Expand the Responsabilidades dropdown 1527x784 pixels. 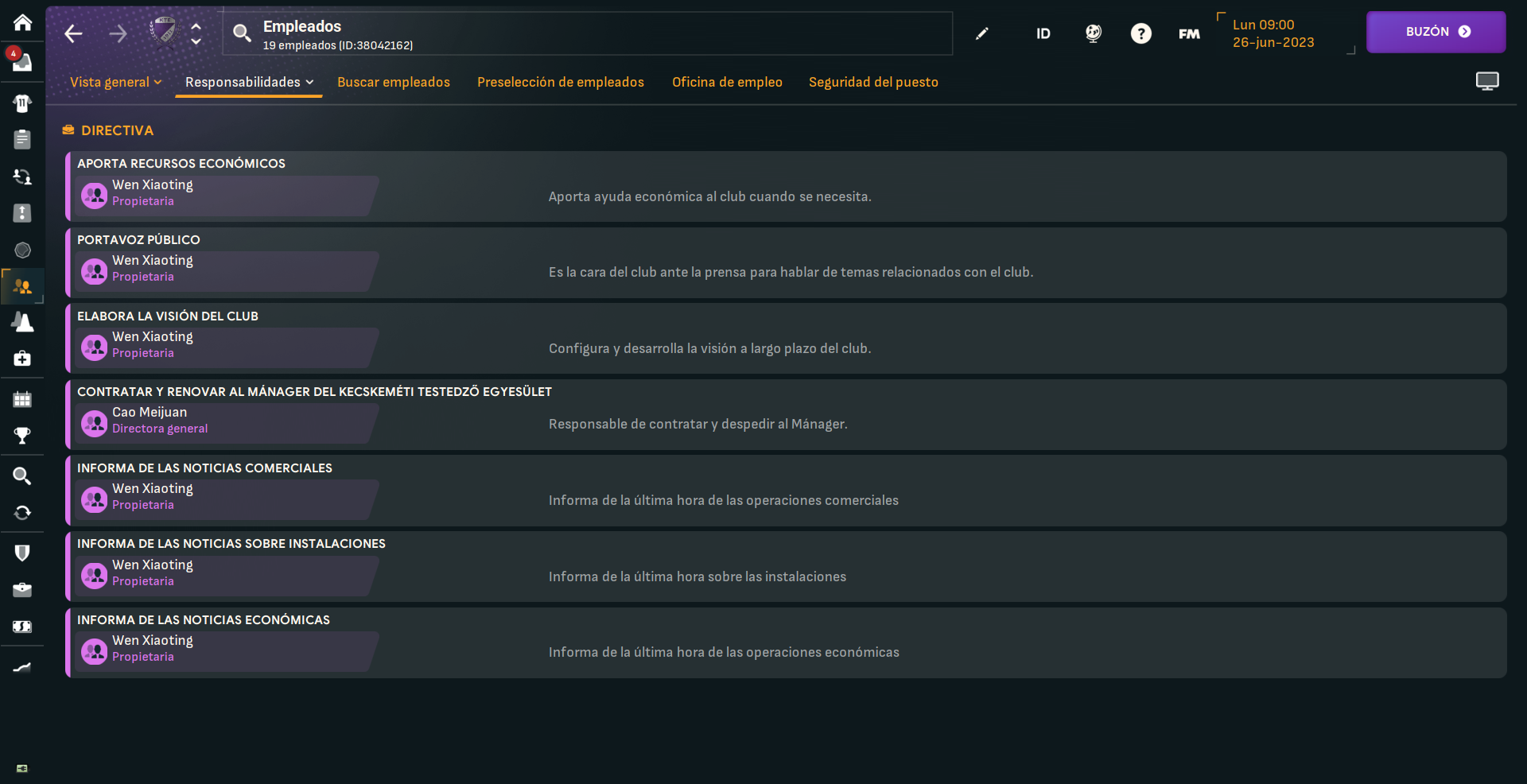[x=249, y=82]
